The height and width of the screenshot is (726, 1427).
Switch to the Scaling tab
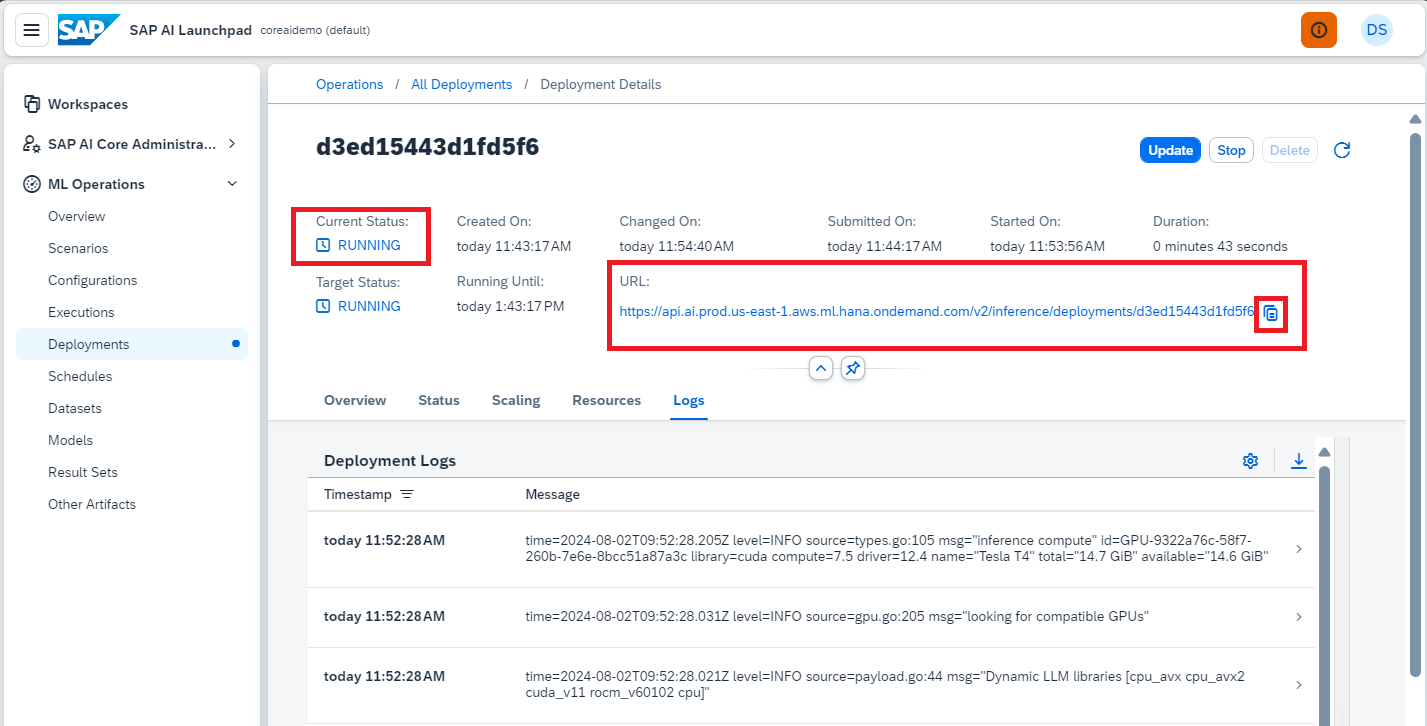coord(516,400)
